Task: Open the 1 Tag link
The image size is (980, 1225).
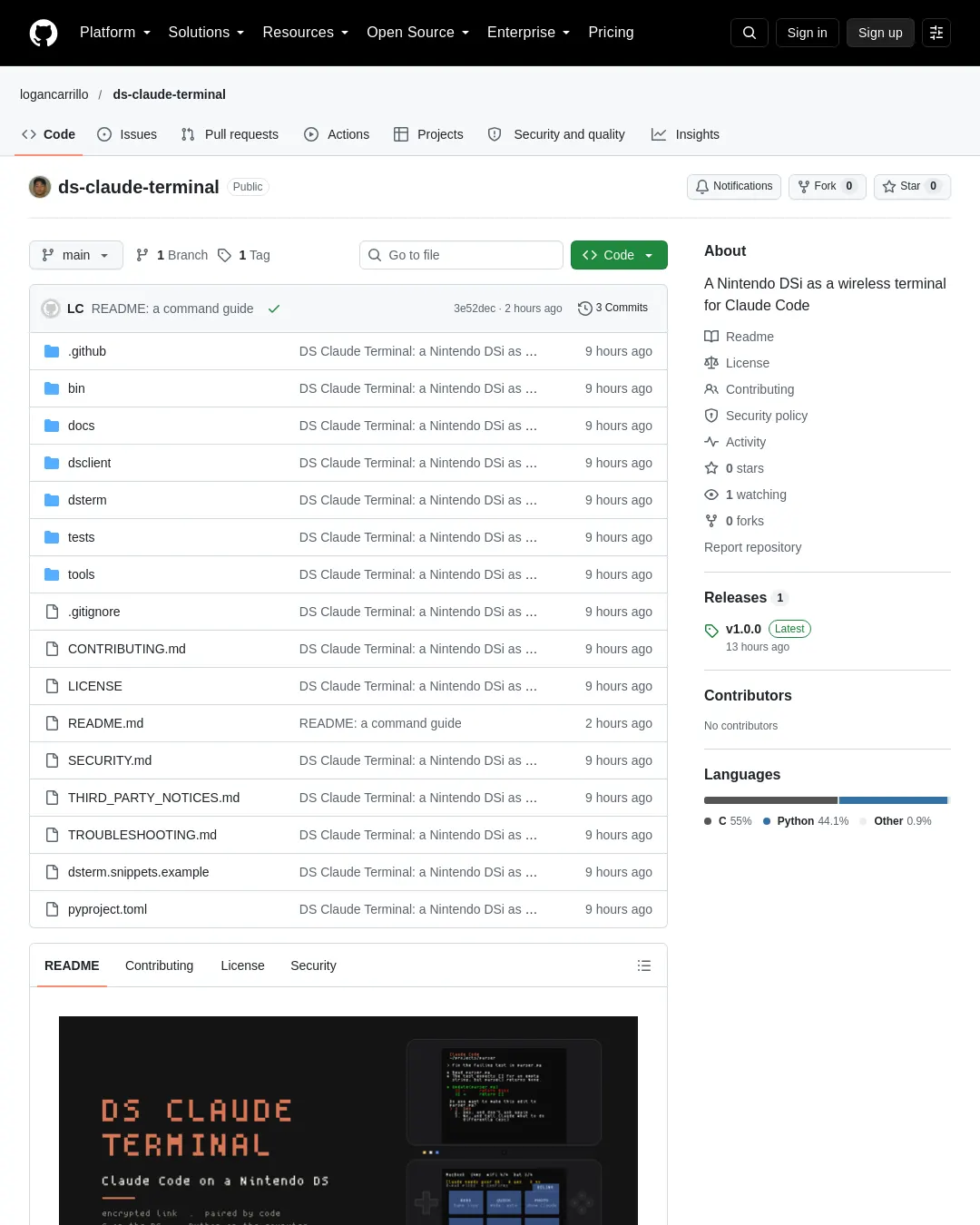Action: coord(244,255)
